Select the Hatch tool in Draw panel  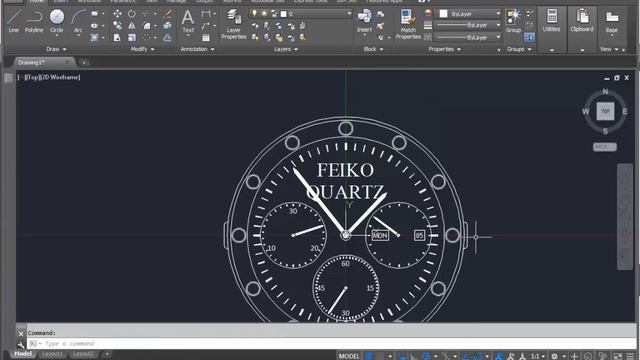coord(94,38)
